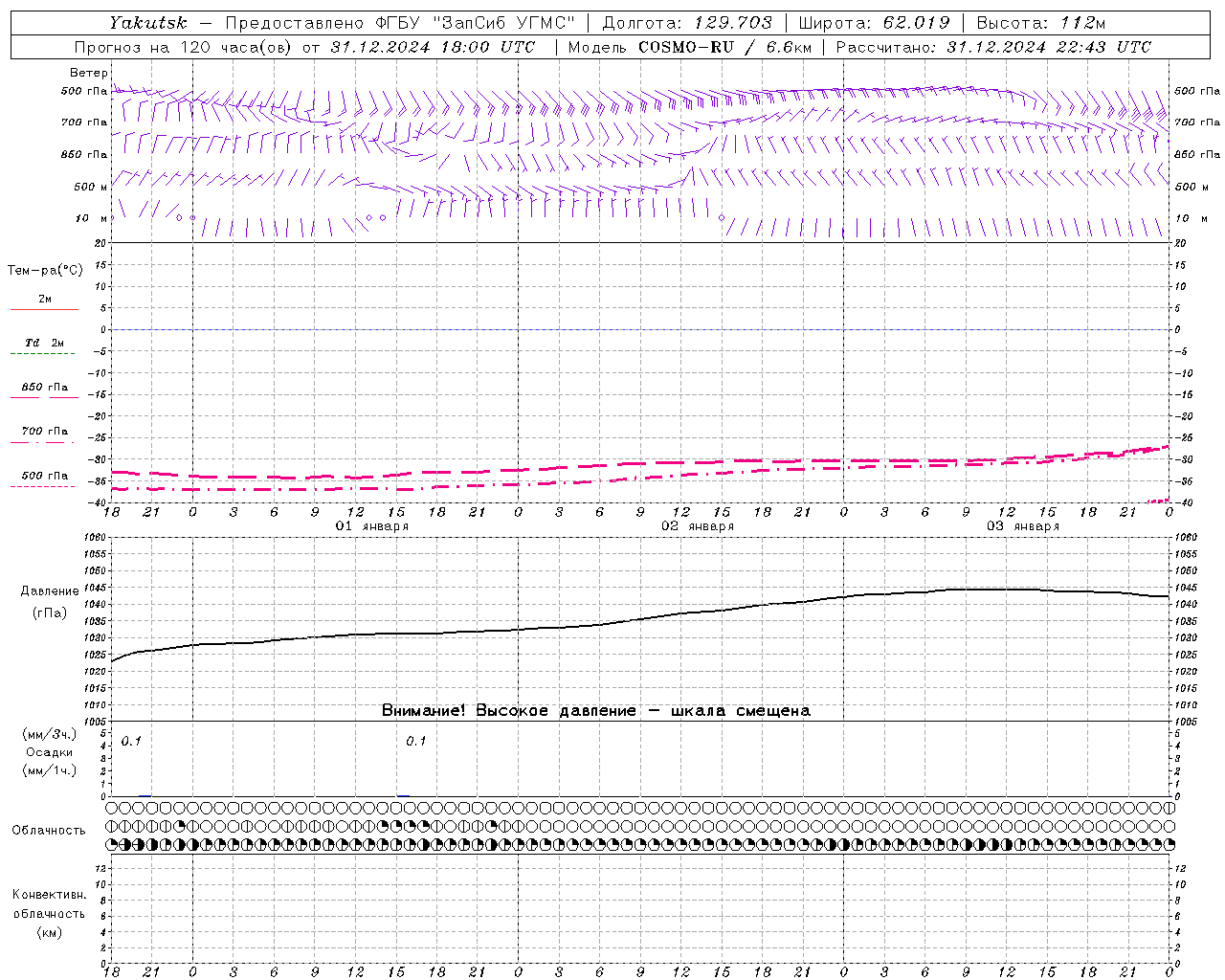1225x980 pixels.
Task: Click the 'Давление' pressure panel label
Action: pyautogui.click(x=50, y=591)
